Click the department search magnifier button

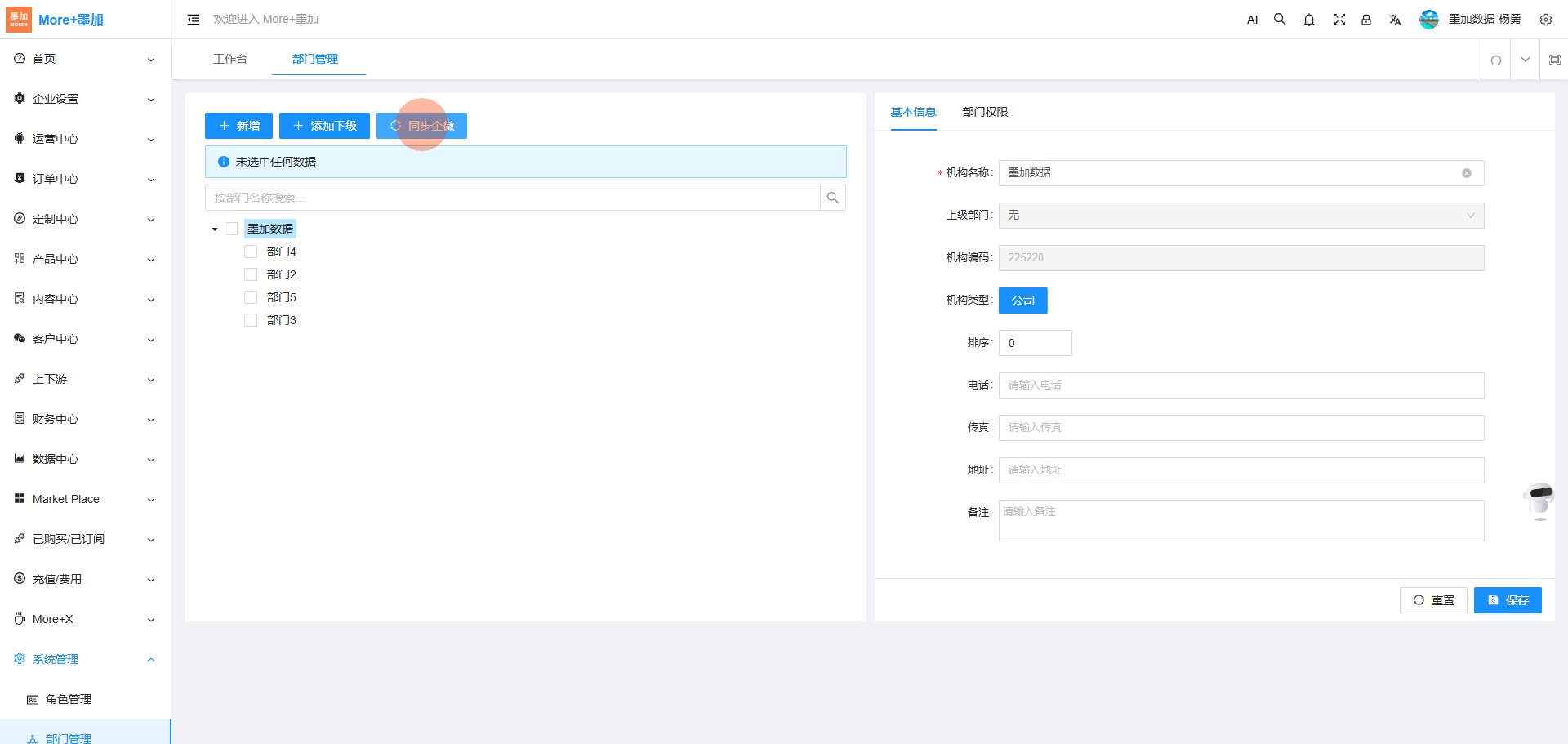[x=832, y=198]
